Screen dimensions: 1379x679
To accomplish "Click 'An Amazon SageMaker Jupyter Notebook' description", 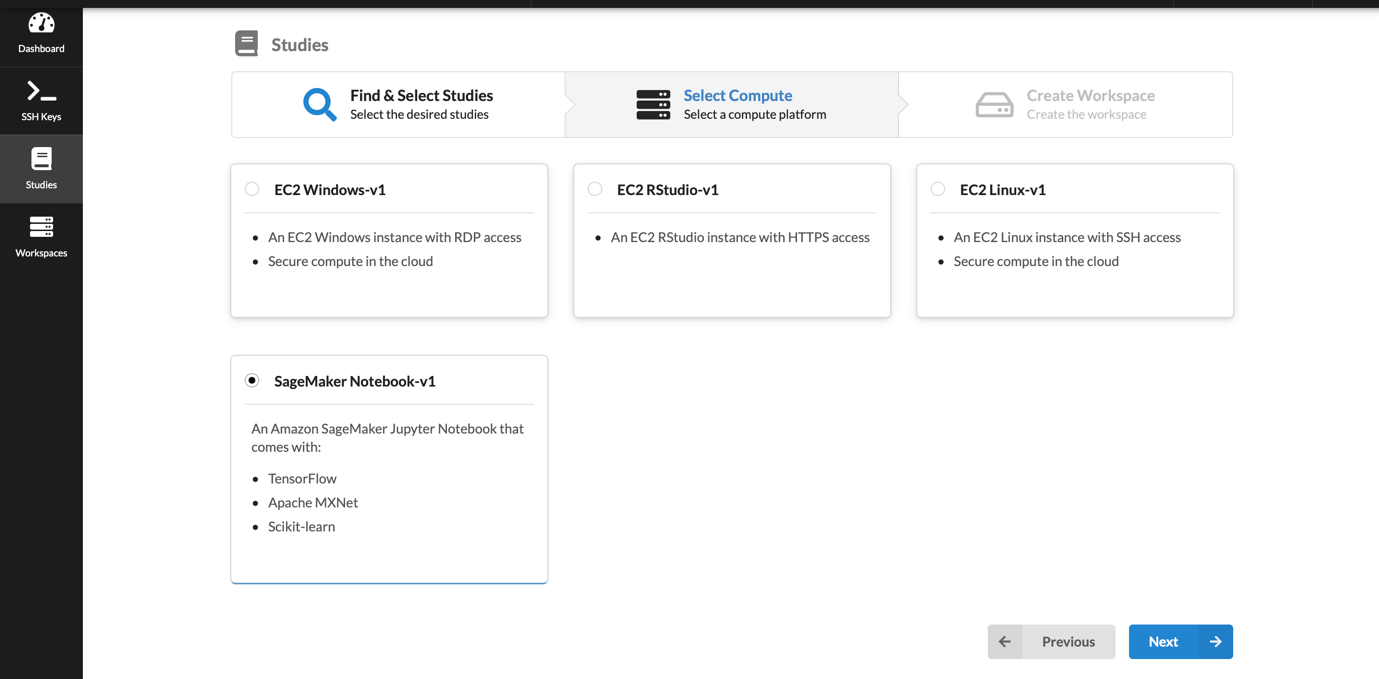I will pyautogui.click(x=388, y=437).
